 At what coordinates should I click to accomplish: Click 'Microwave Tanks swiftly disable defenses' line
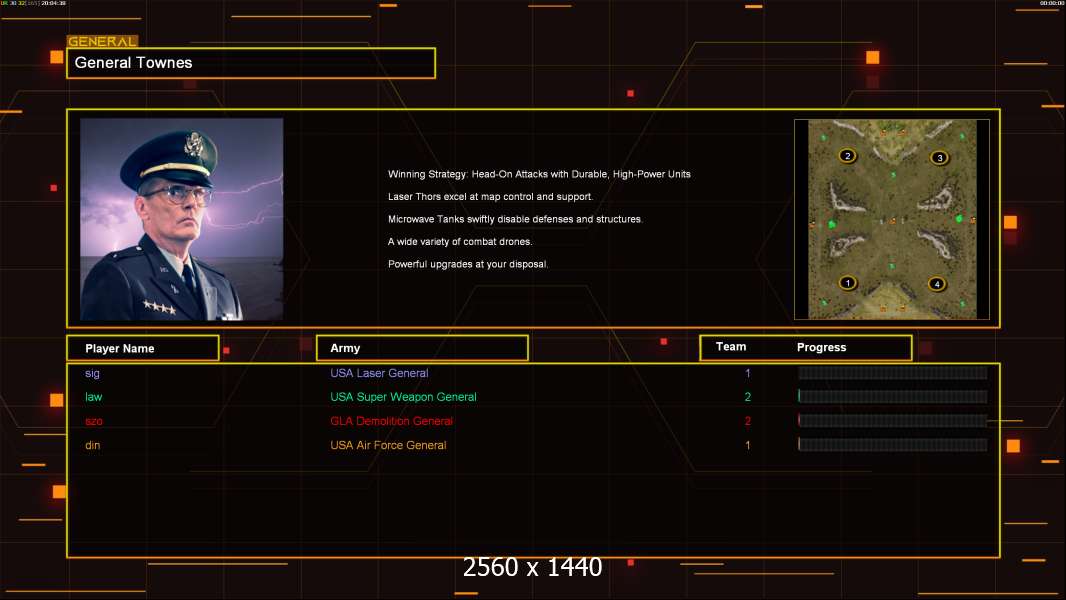pos(515,219)
